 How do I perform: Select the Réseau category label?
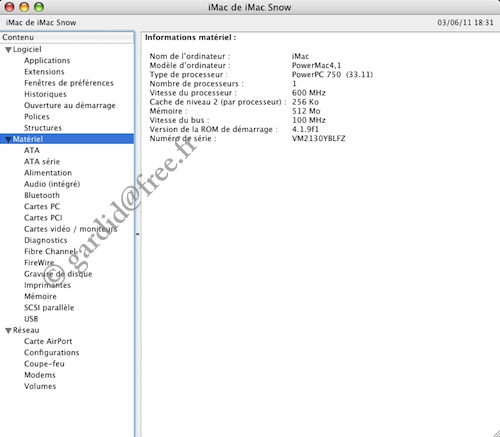26,330
